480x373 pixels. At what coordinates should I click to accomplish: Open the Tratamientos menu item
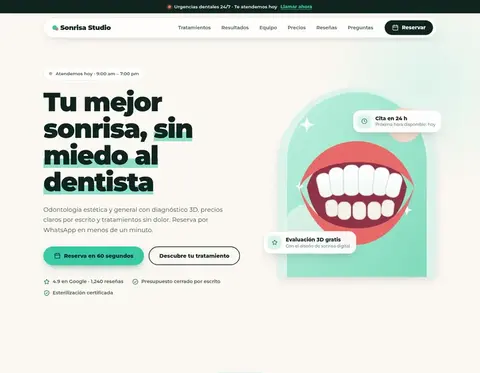coord(194,28)
